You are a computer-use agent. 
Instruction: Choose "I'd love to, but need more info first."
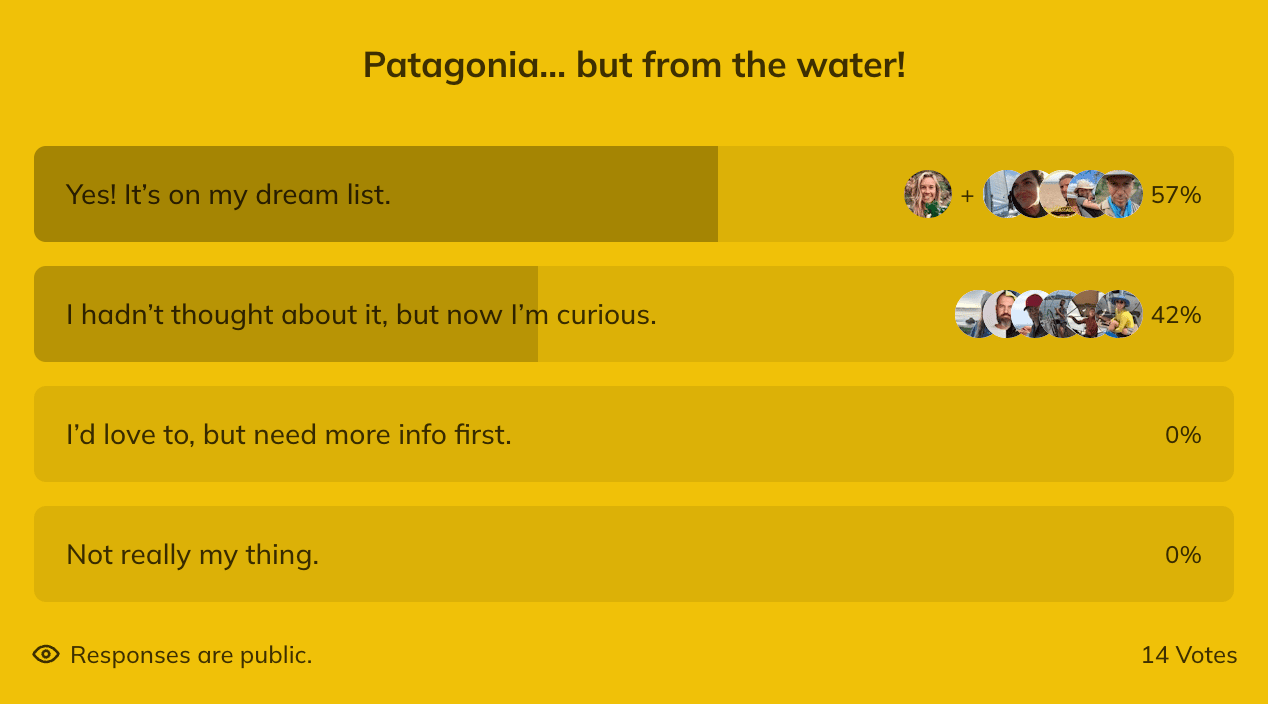[x=289, y=434]
